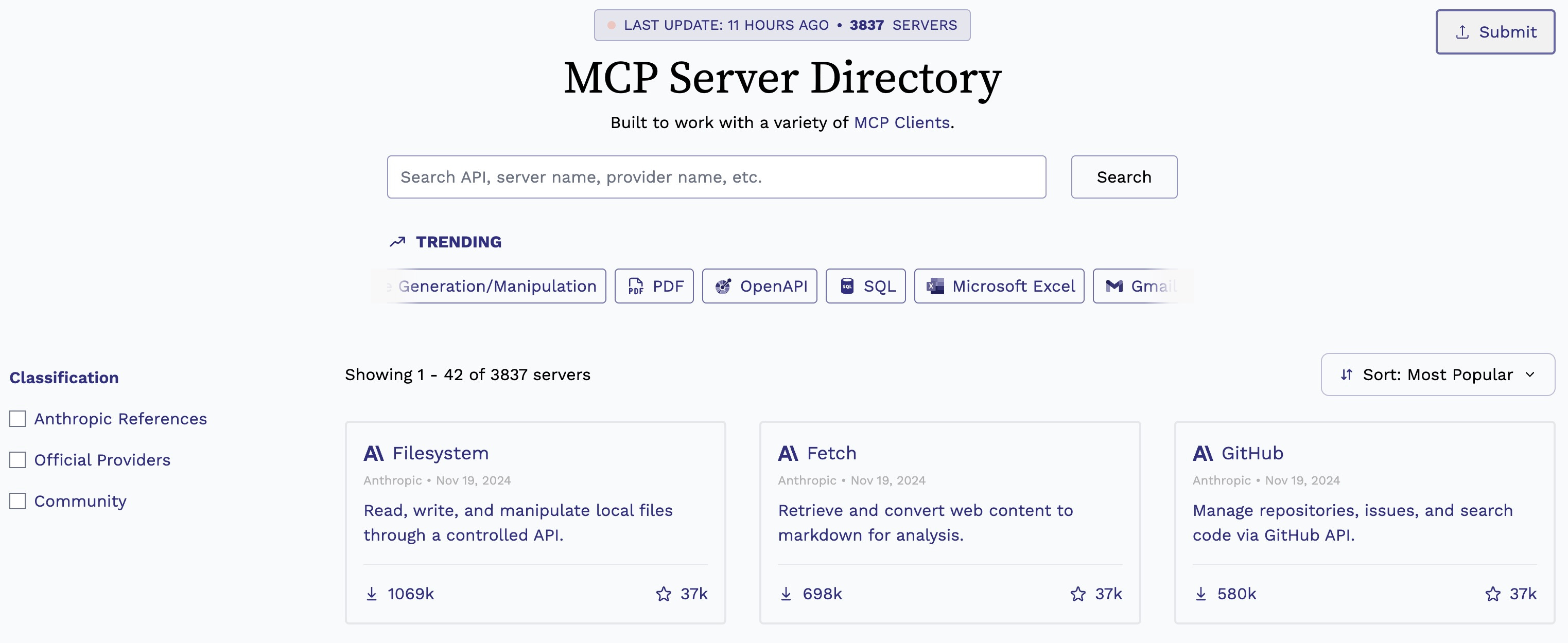
Task: Click the 37k stars on GitHub card
Action: point(1523,594)
